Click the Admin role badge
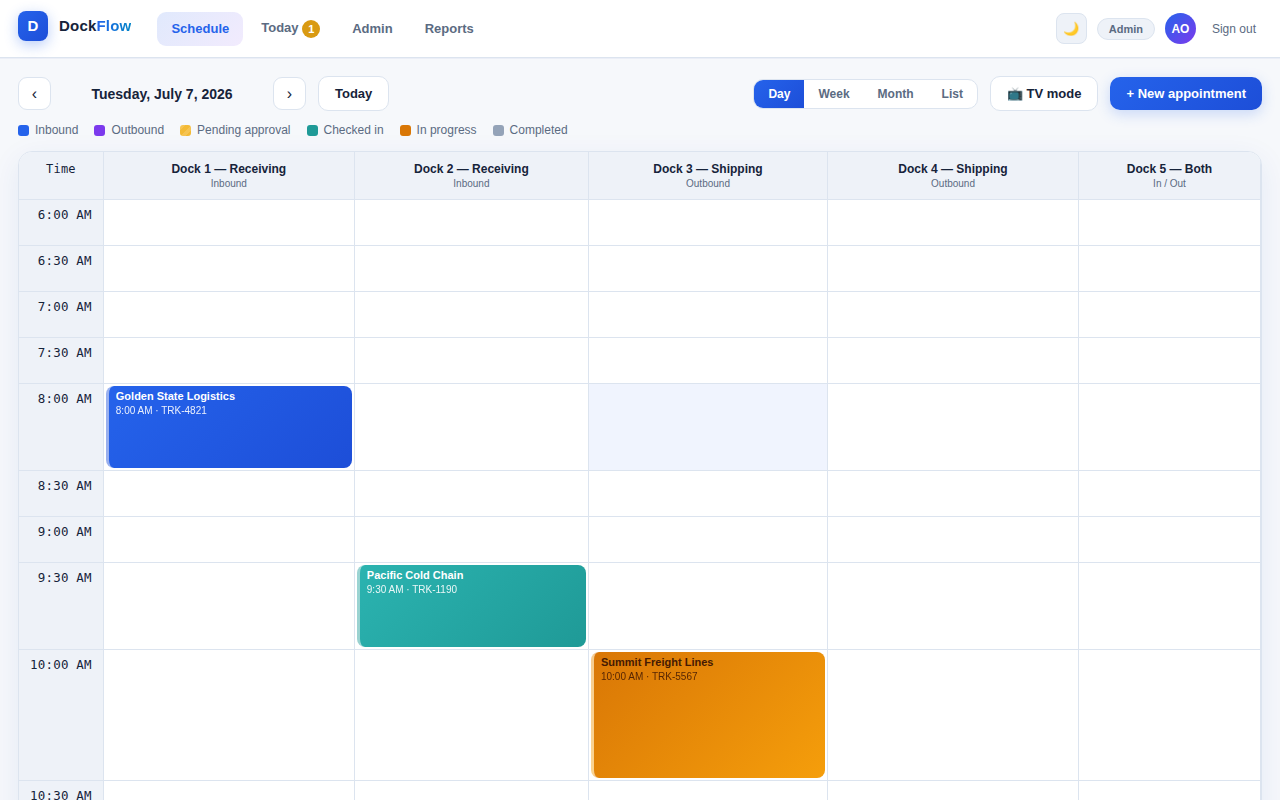 pyautogui.click(x=1126, y=29)
